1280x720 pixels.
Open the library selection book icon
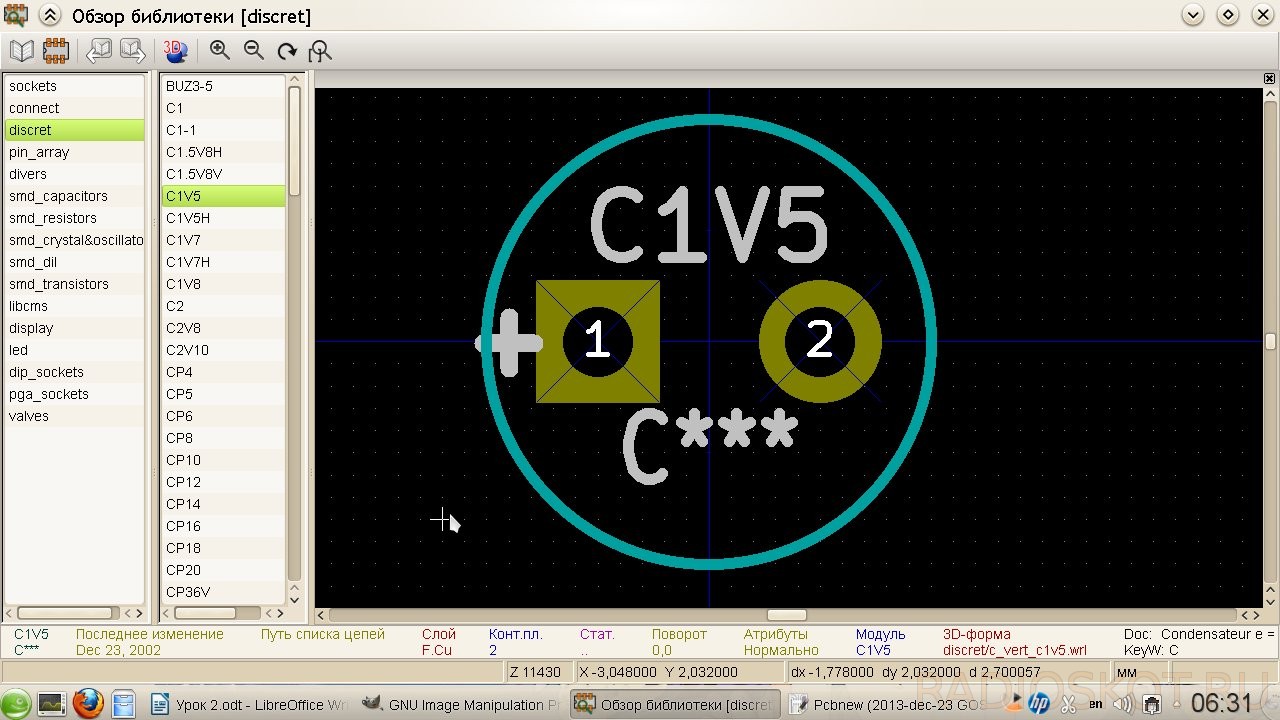21,50
